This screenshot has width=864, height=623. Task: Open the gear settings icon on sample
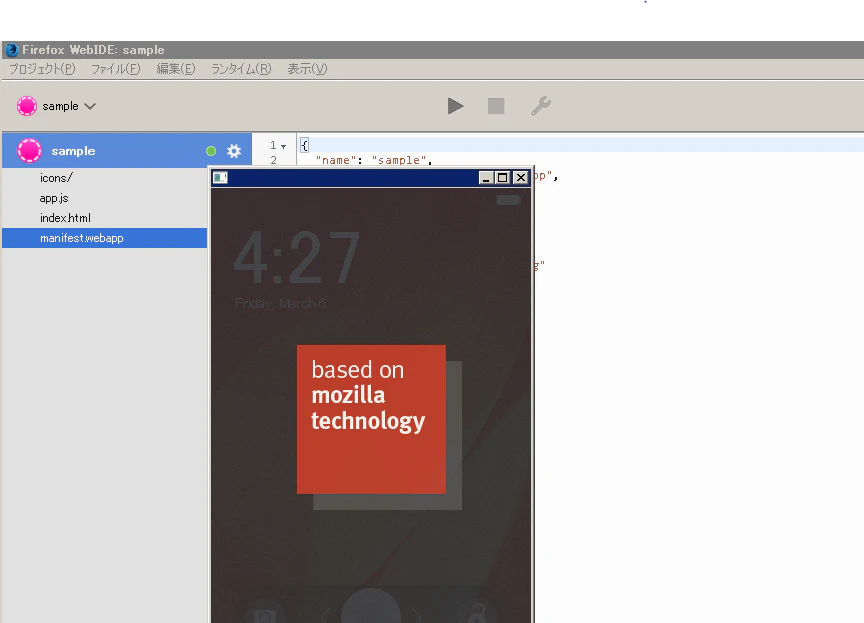tap(234, 151)
